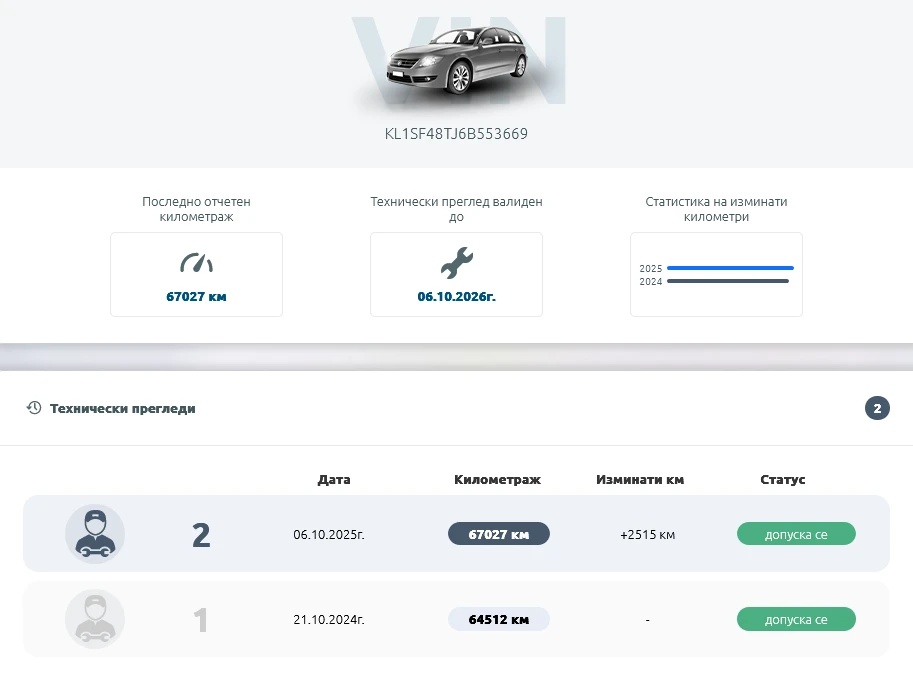This screenshot has width=913, height=688.
Task: Select the mechanic avatar for inspection 2
Action: point(95,534)
